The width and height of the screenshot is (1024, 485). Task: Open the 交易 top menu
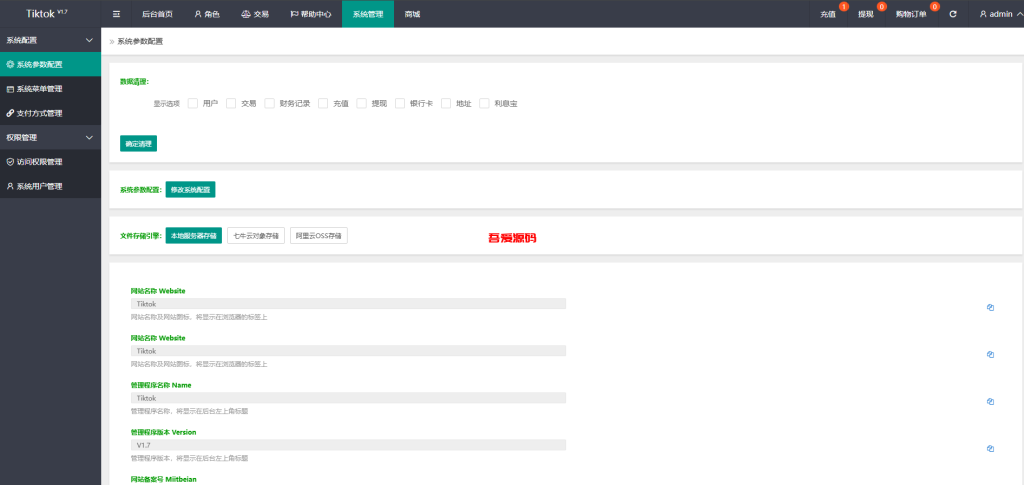coord(255,14)
